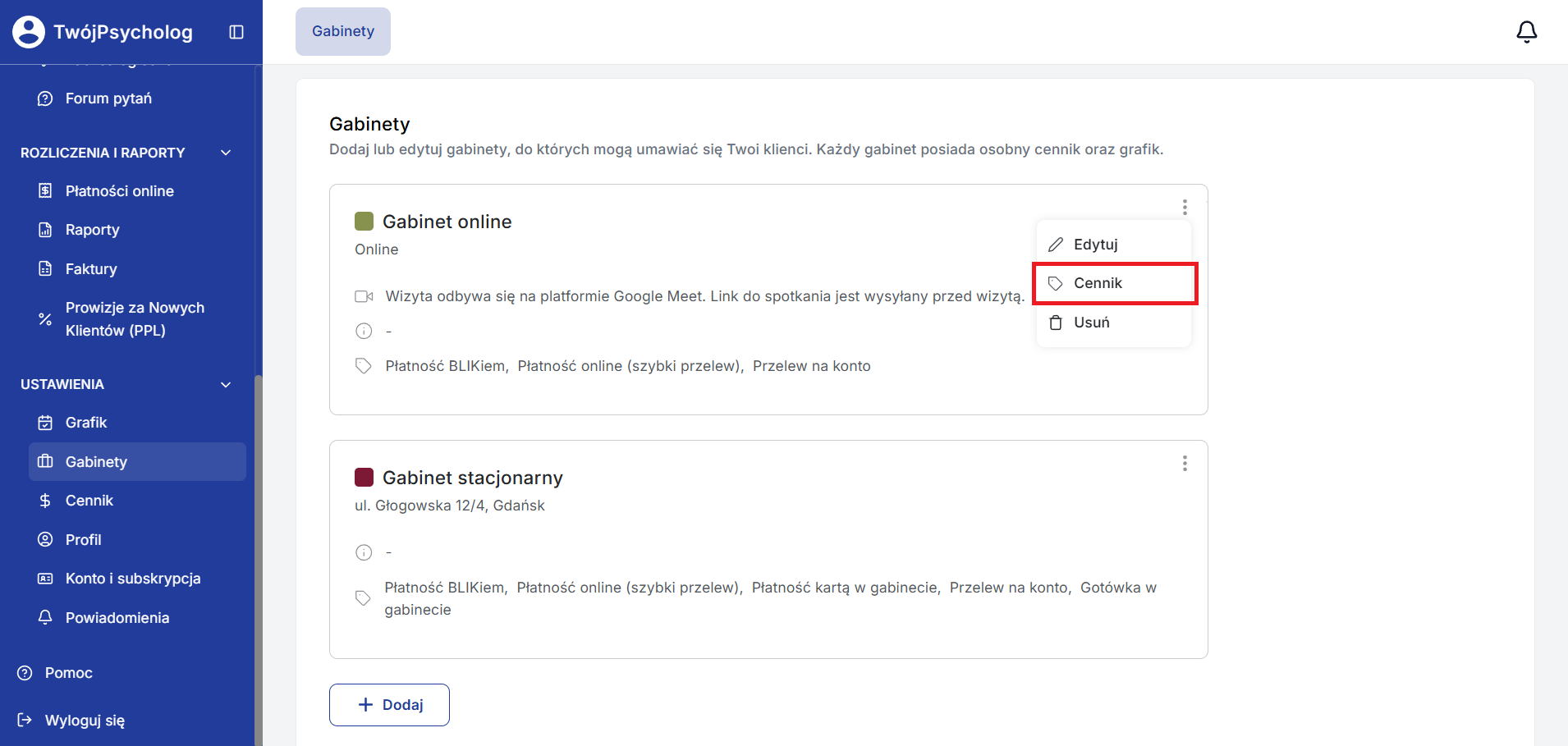The image size is (1568, 746).
Task: Collapse the Ustawienia section chevron
Action: [226, 385]
